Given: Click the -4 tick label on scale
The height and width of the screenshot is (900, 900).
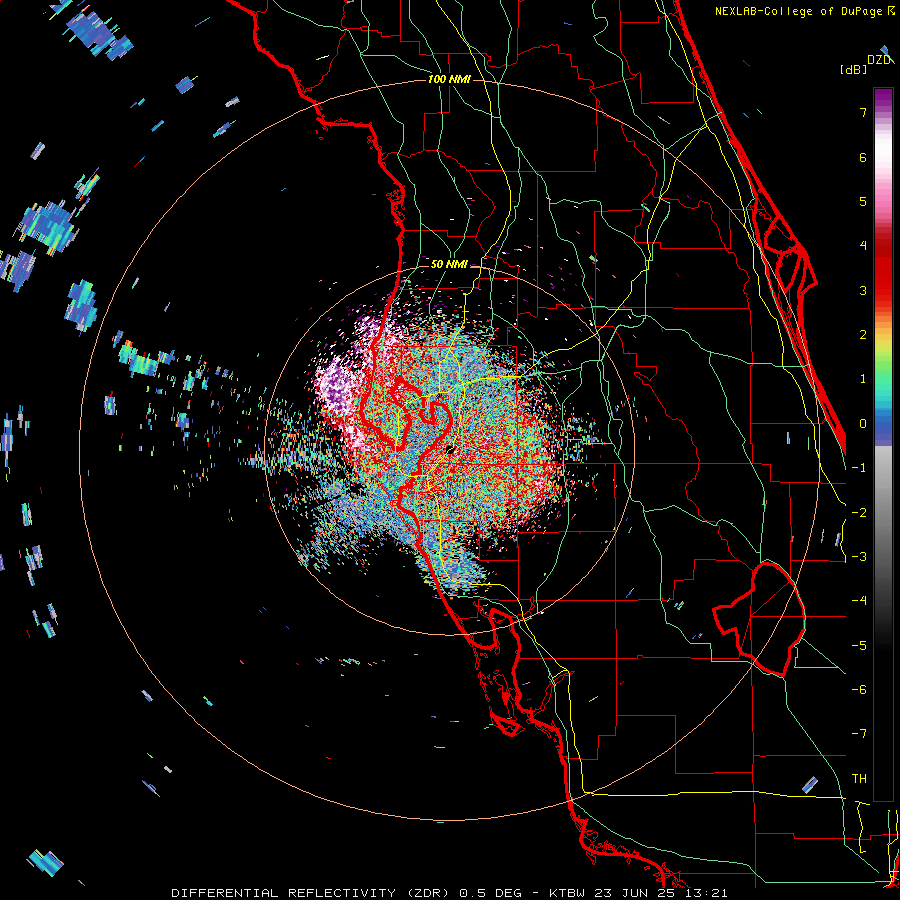Looking at the screenshot, I should [859, 601].
